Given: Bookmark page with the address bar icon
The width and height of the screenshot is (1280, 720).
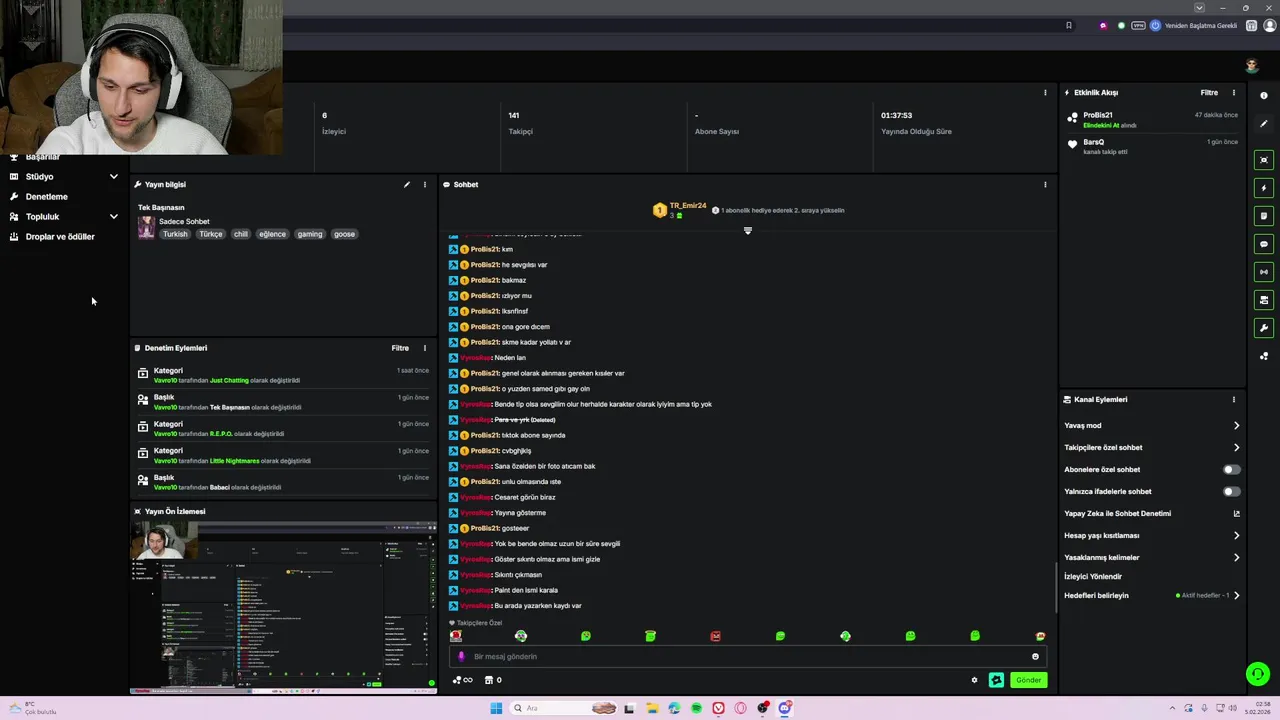Looking at the screenshot, I should click(x=1069, y=26).
